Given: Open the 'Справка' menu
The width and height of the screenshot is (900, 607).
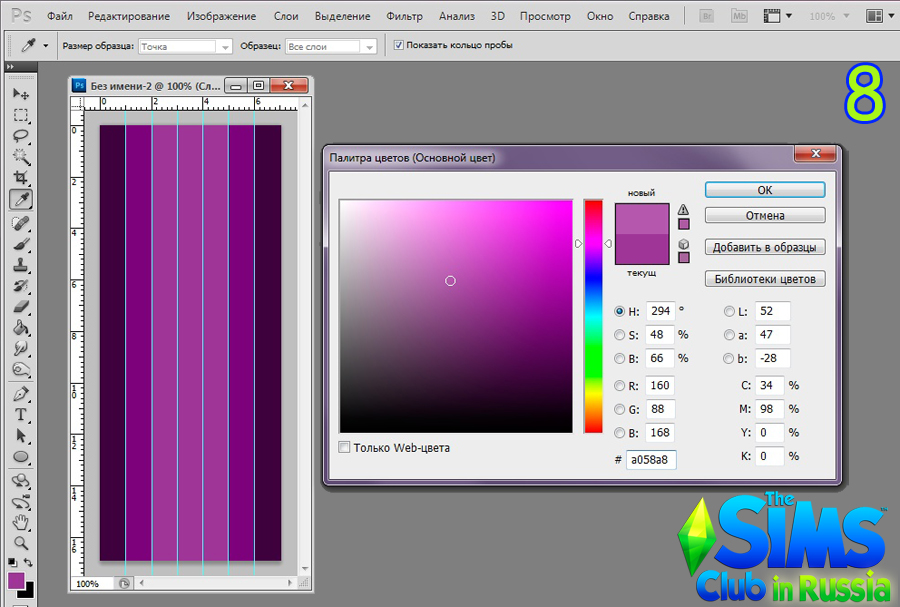Looking at the screenshot, I should click(x=649, y=16).
